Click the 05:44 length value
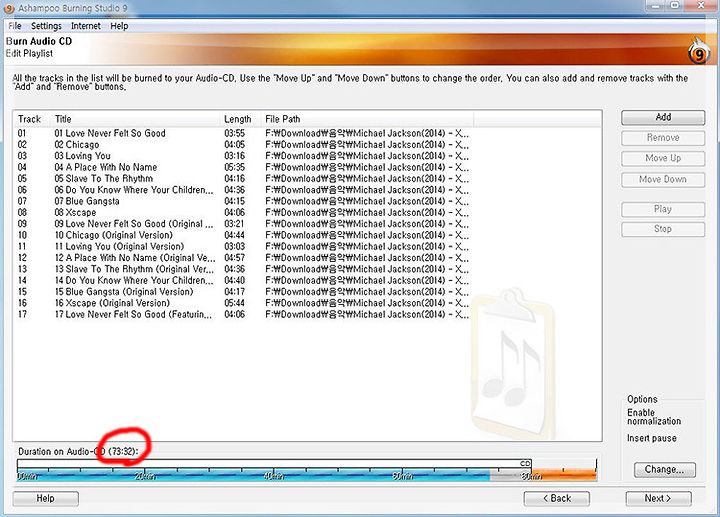 pyautogui.click(x=235, y=303)
